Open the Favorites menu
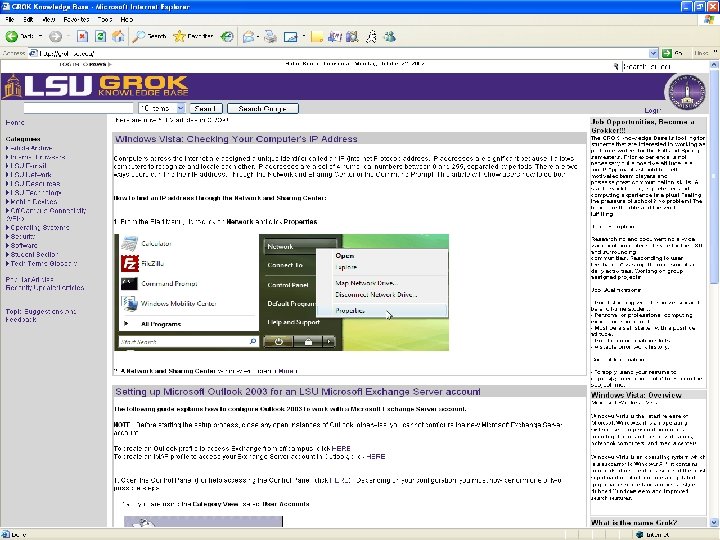 76,19
